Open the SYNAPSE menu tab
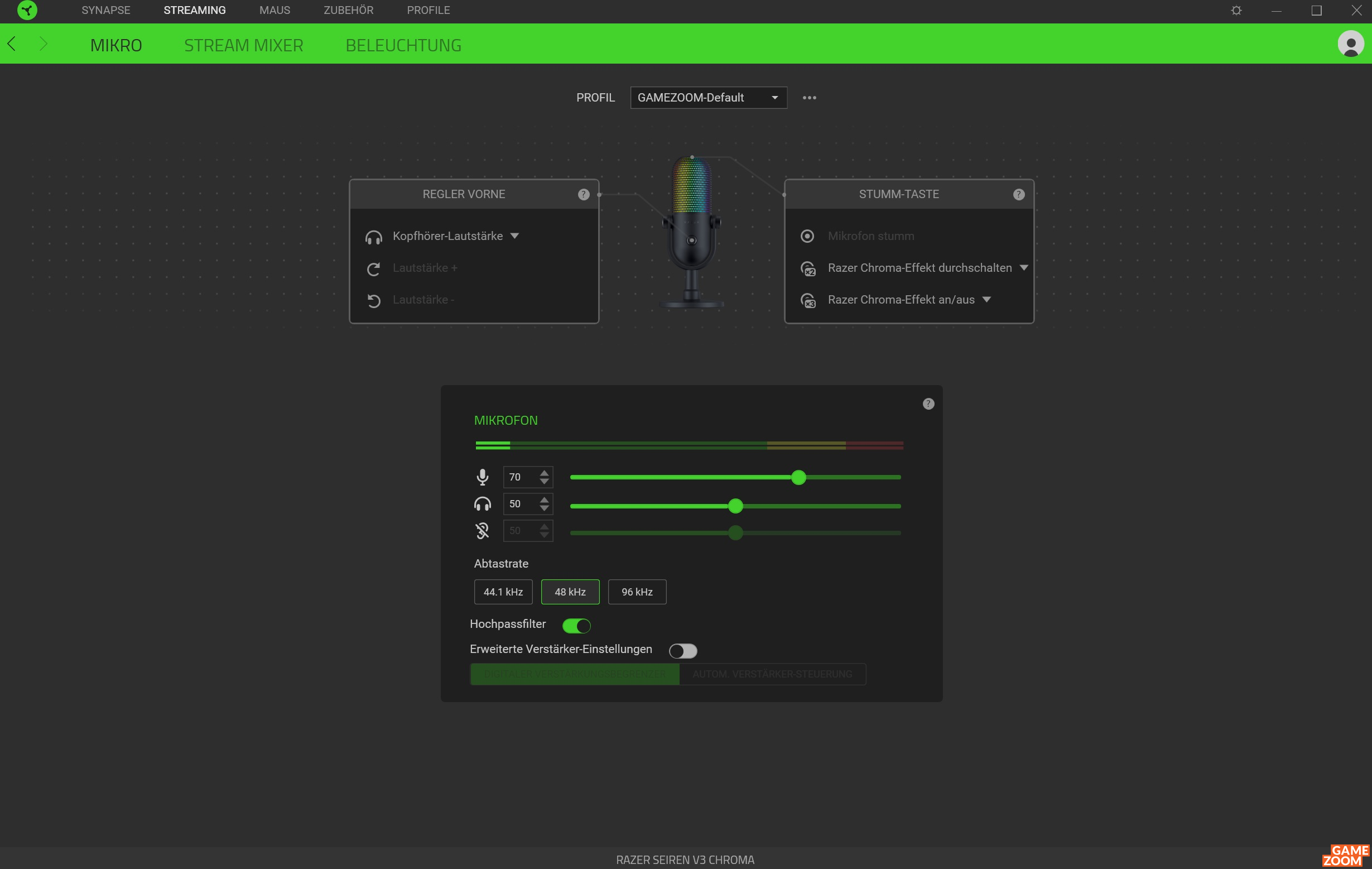 coord(106,10)
